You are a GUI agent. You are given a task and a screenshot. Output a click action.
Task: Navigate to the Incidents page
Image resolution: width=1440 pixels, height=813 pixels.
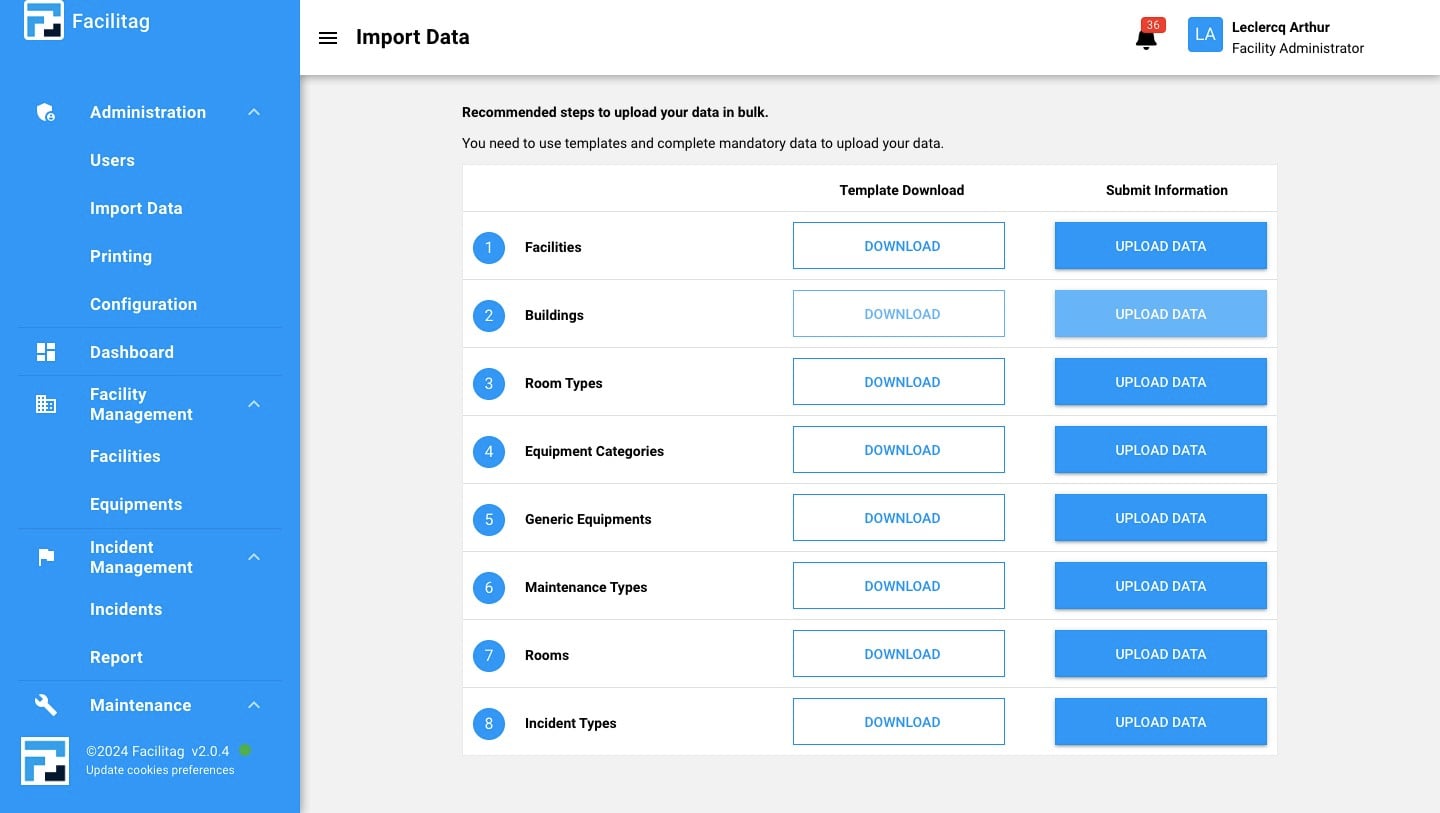[x=126, y=609]
